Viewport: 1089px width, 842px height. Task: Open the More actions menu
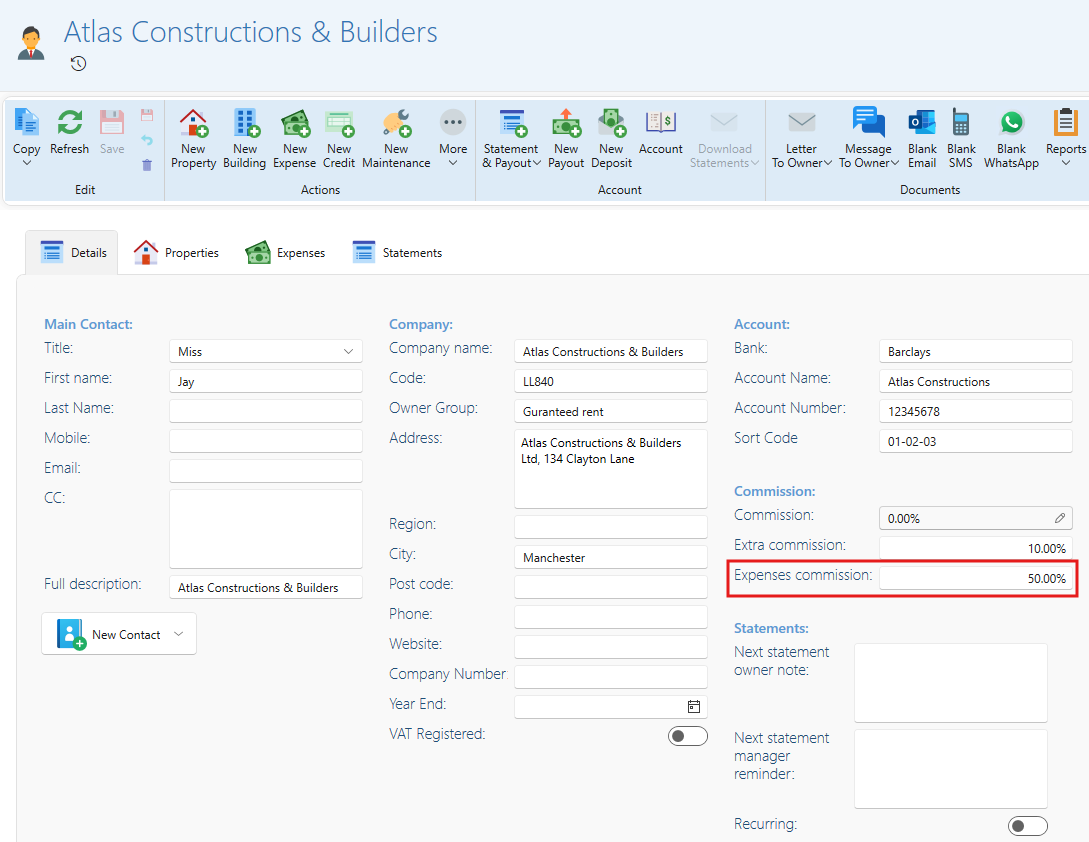pos(453,138)
